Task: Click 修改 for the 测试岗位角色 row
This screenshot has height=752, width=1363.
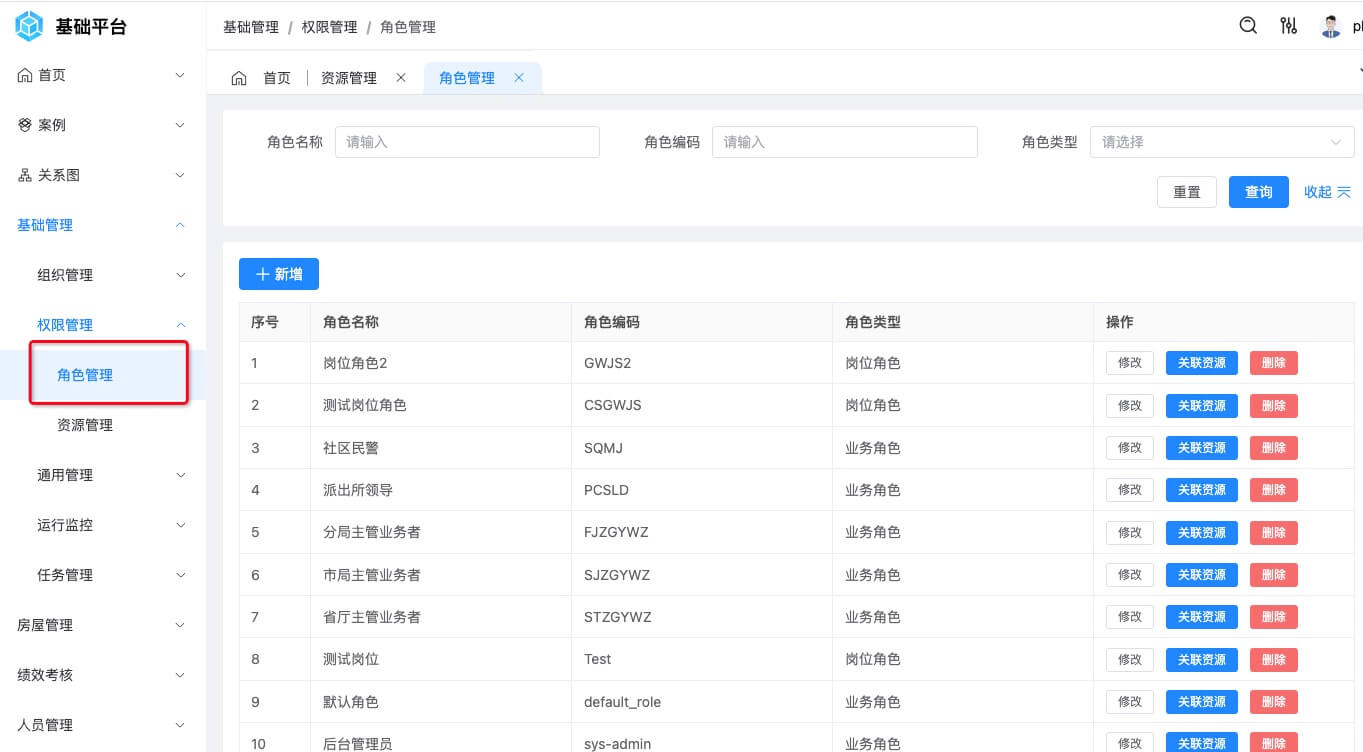Action: pos(1130,405)
